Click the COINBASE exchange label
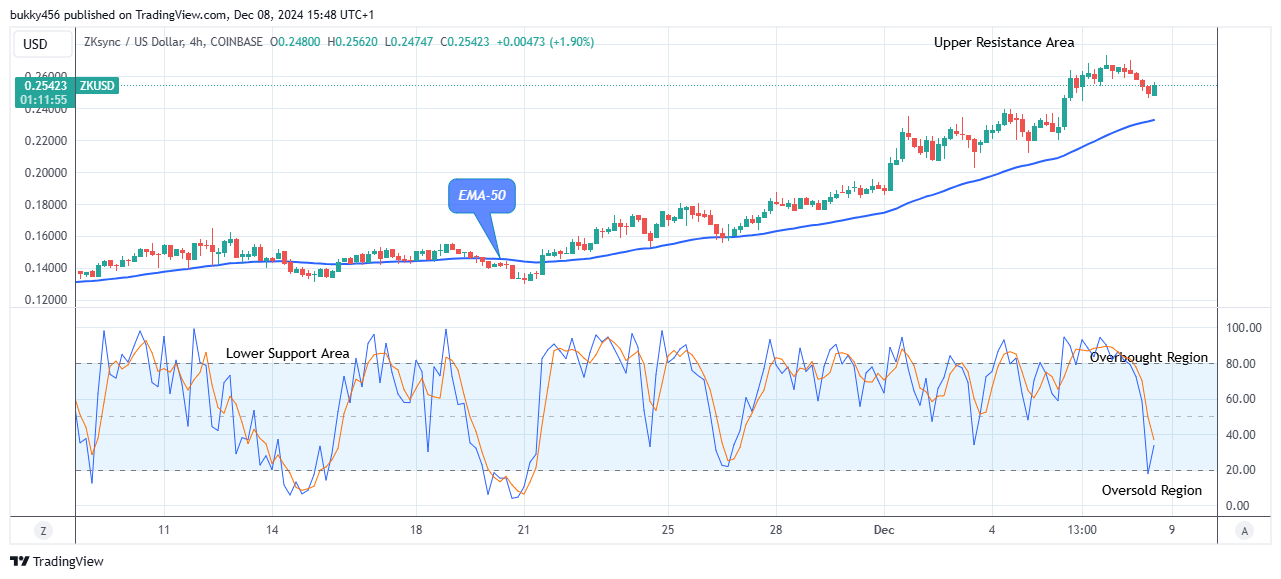Image resolution: width=1281 pixels, height=579 pixels. (x=236, y=42)
